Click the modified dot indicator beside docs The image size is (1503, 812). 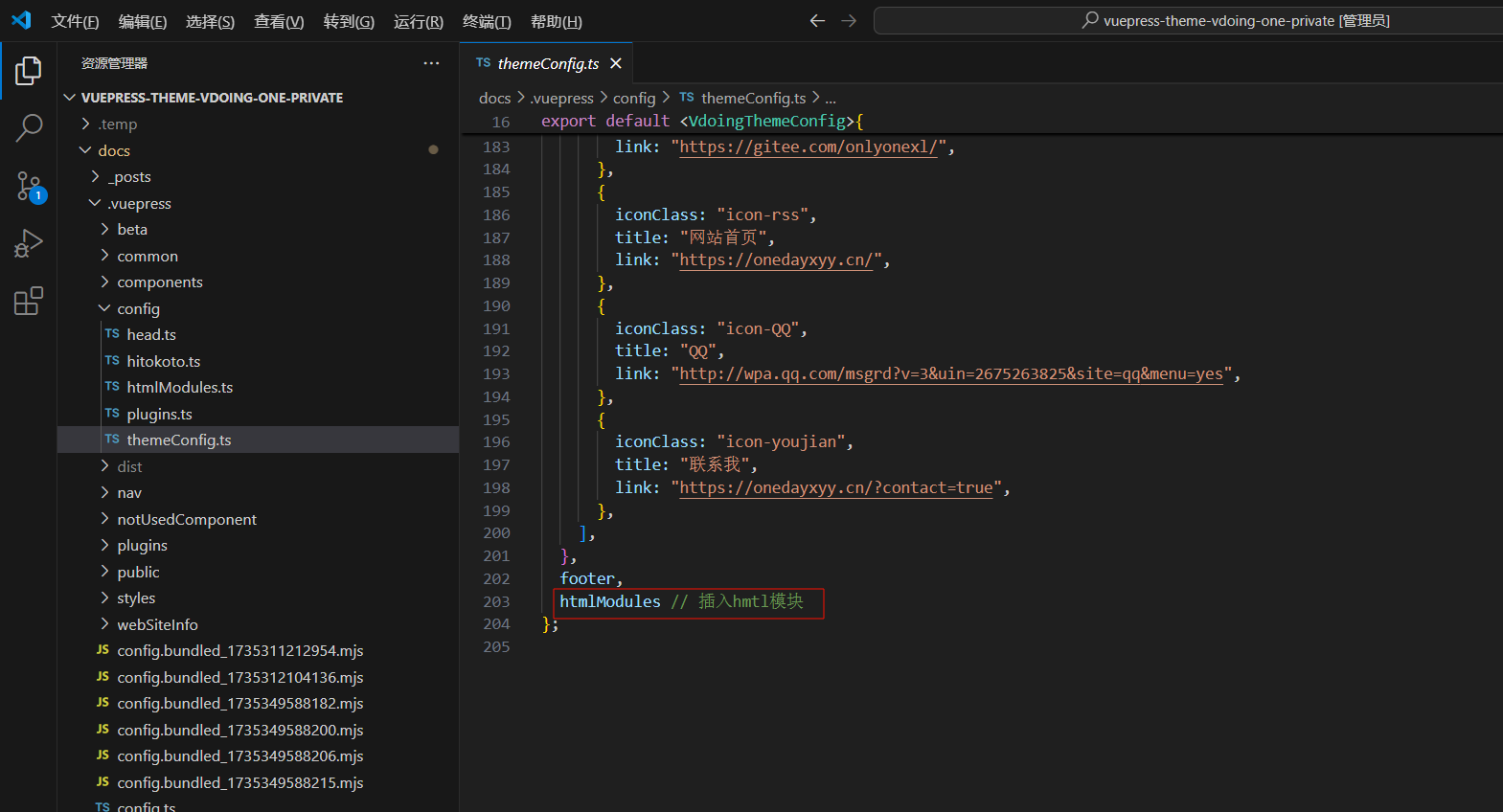tap(433, 149)
